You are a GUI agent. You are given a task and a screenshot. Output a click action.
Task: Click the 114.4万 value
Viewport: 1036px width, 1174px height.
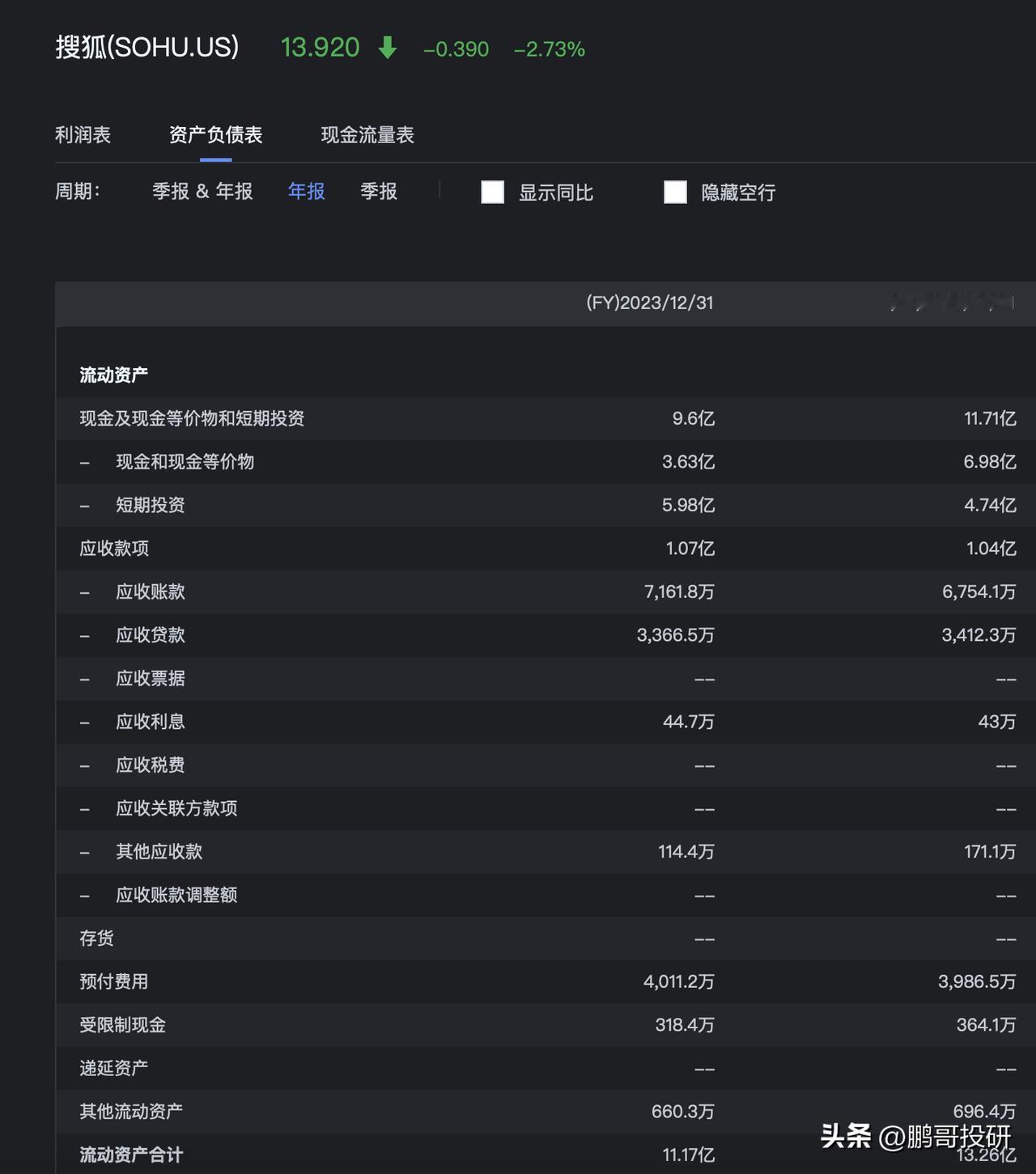tap(686, 852)
